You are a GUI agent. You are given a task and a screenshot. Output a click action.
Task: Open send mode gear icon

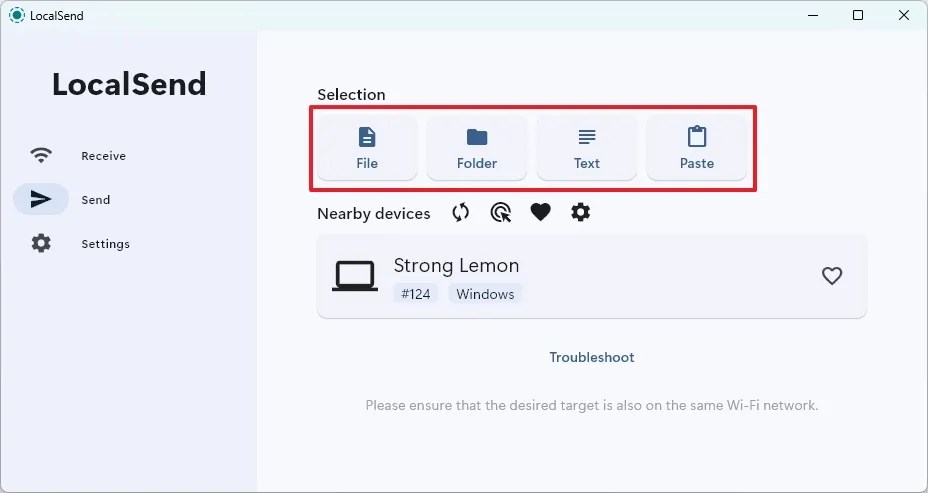tap(581, 212)
